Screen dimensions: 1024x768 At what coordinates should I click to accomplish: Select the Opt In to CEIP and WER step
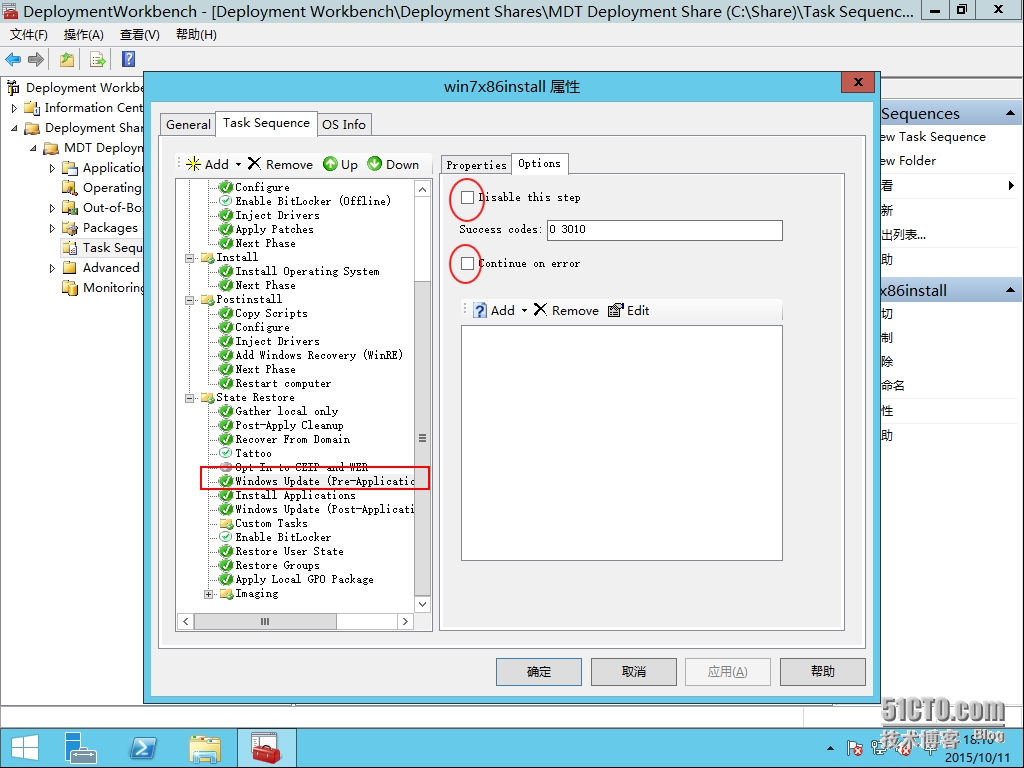tap(300, 468)
